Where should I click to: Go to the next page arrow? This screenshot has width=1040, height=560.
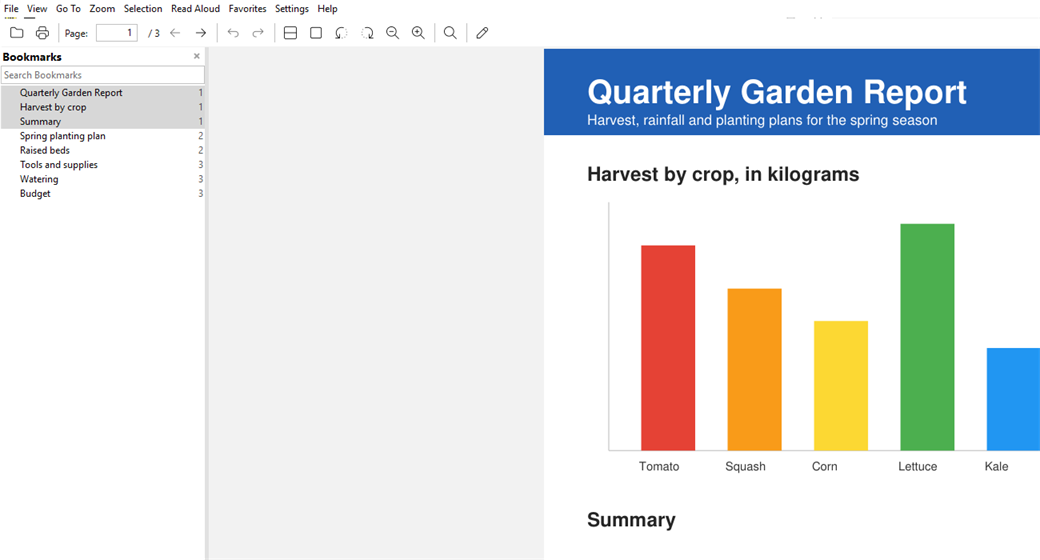(x=200, y=33)
